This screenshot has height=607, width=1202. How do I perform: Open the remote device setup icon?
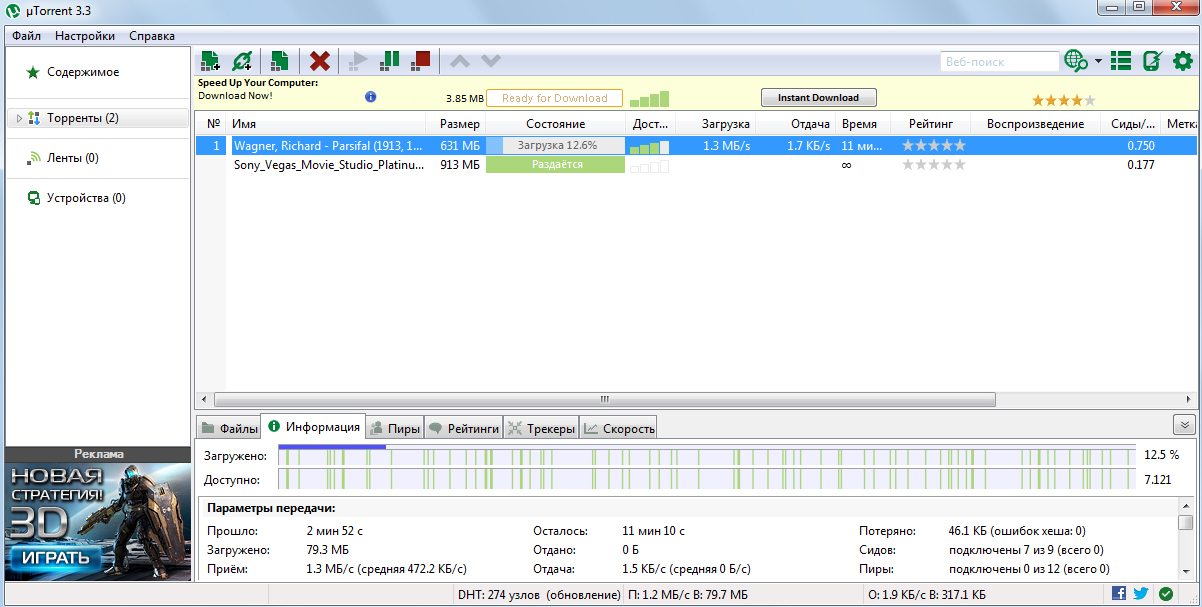click(1152, 61)
